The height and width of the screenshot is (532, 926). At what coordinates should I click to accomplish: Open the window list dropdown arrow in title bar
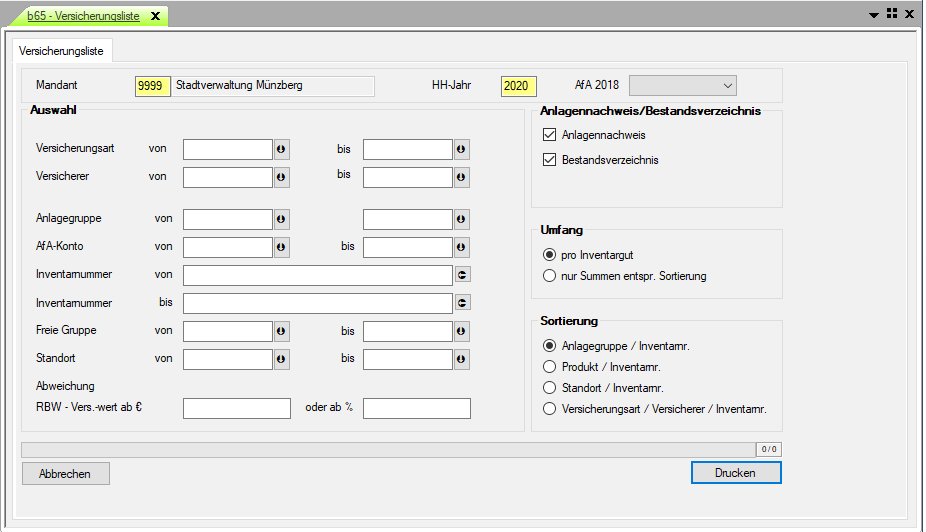click(x=874, y=15)
